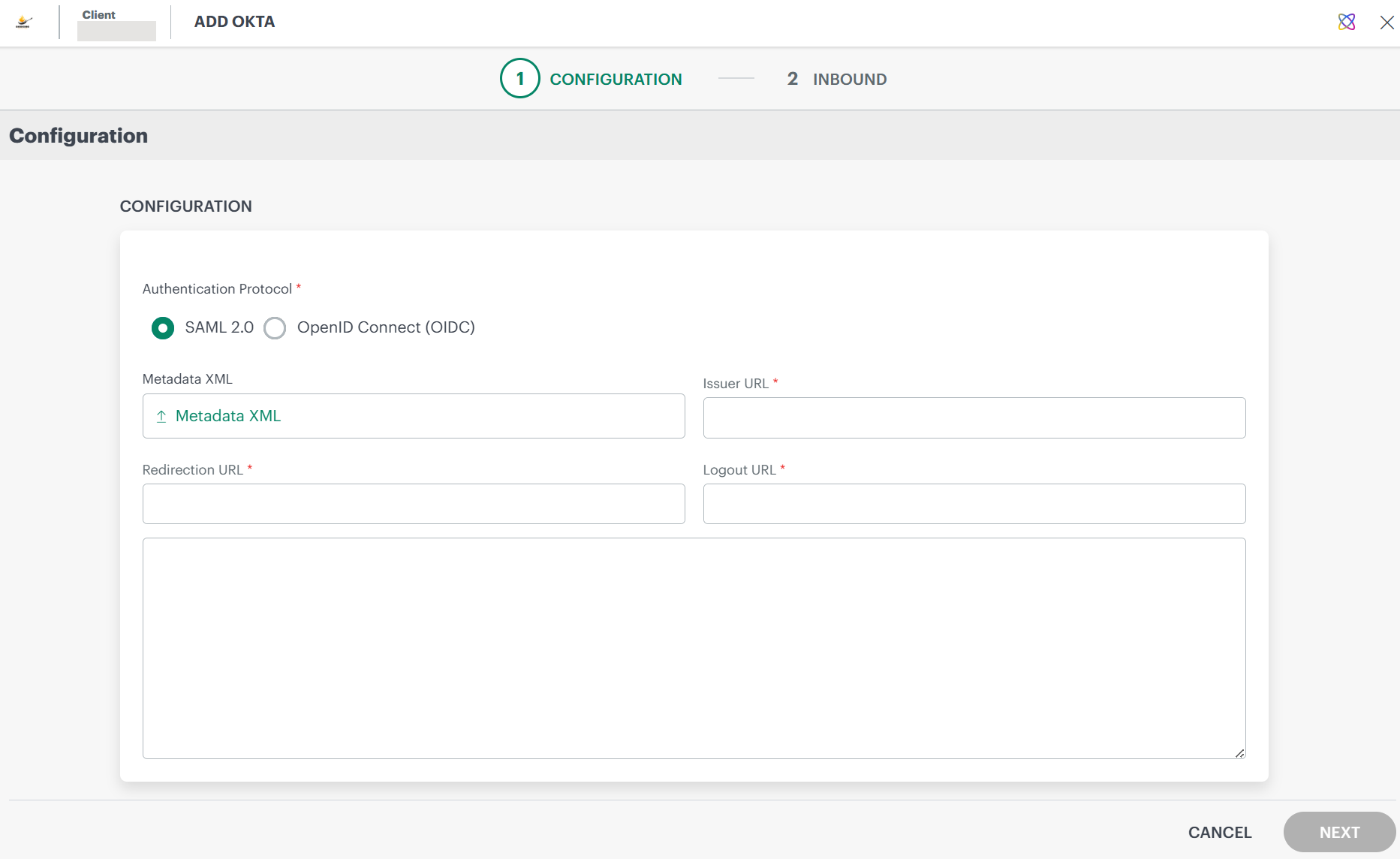
Task: Click the resize handle of the text area
Action: pyautogui.click(x=1239, y=754)
